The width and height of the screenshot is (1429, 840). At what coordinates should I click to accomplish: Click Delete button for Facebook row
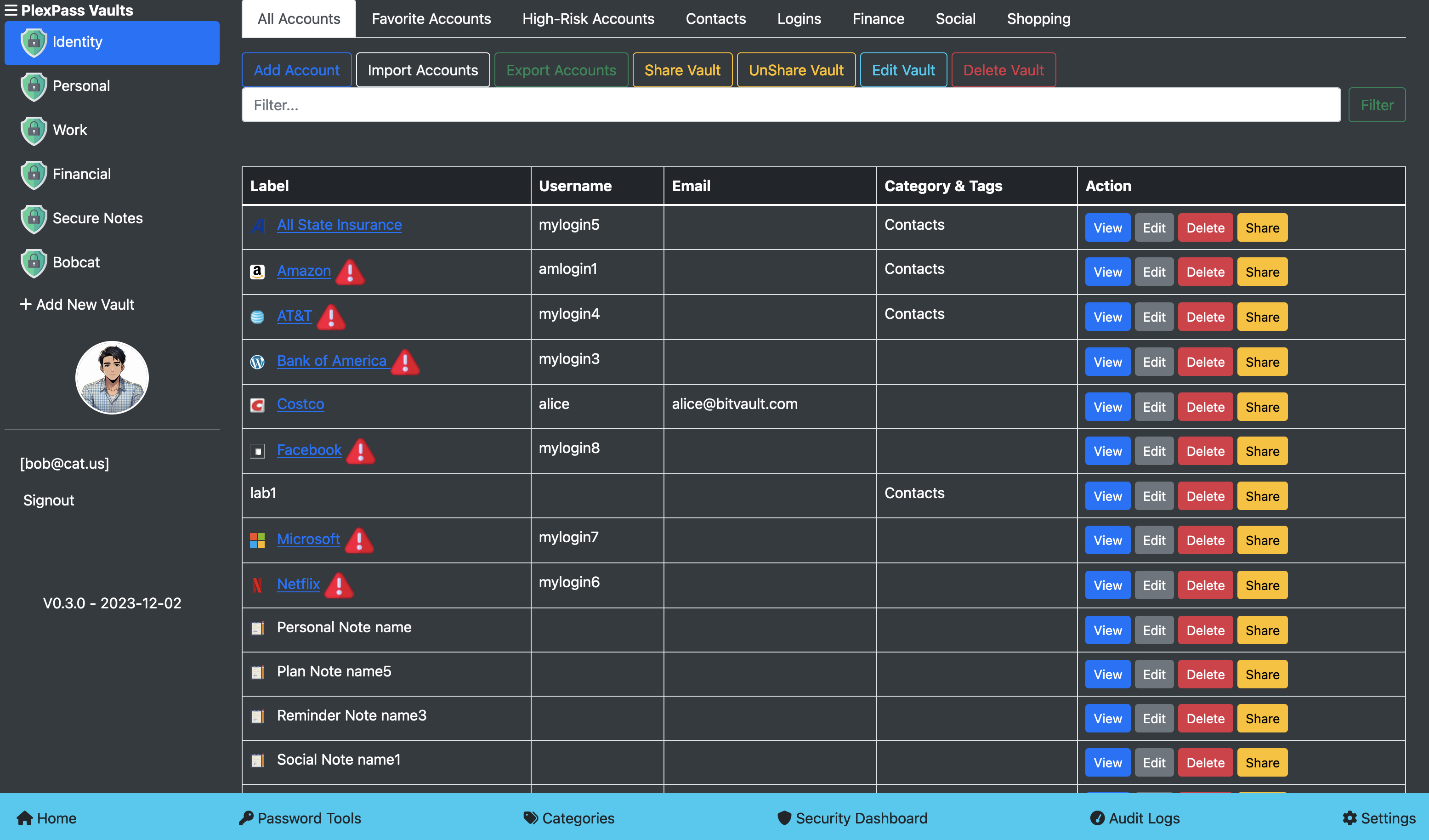click(x=1205, y=452)
